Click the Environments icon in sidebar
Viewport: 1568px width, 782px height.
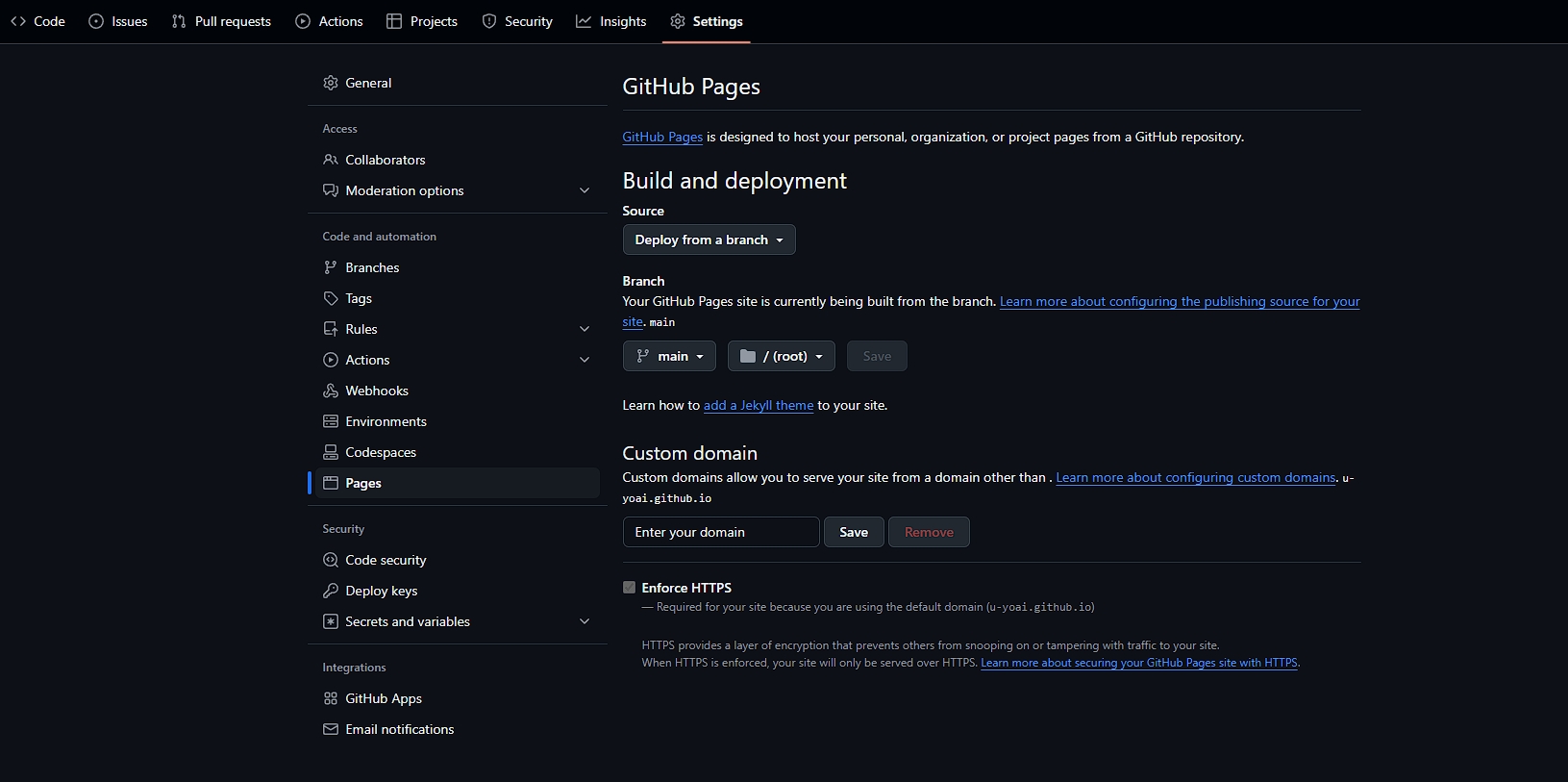click(x=331, y=421)
